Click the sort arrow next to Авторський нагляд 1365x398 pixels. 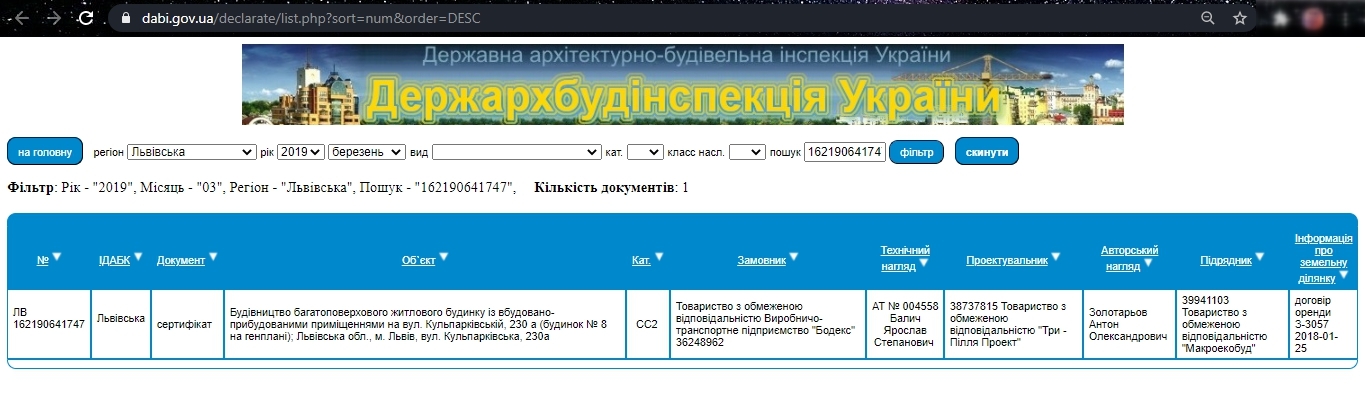click(1147, 264)
